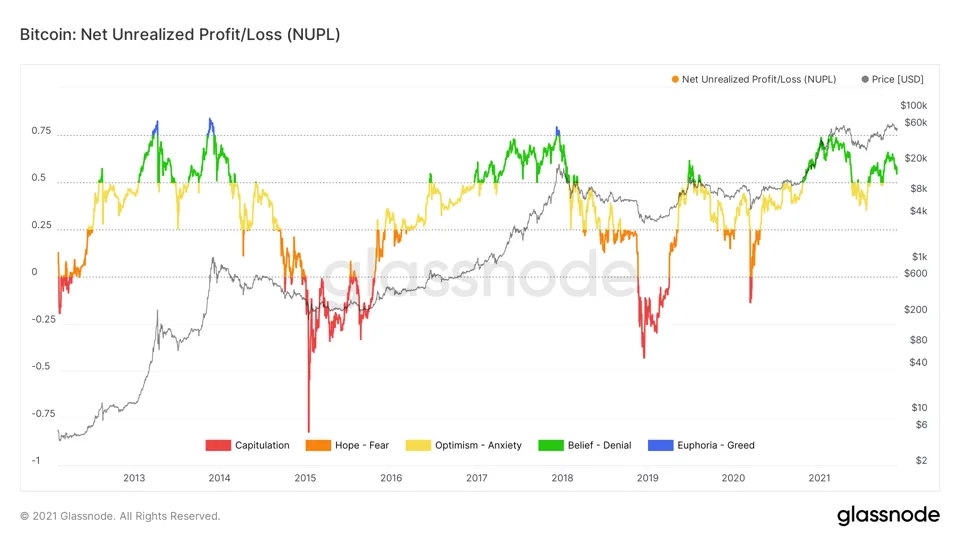Select the Capitulation legend label
Viewport: 960px width, 540px height.
coord(262,446)
